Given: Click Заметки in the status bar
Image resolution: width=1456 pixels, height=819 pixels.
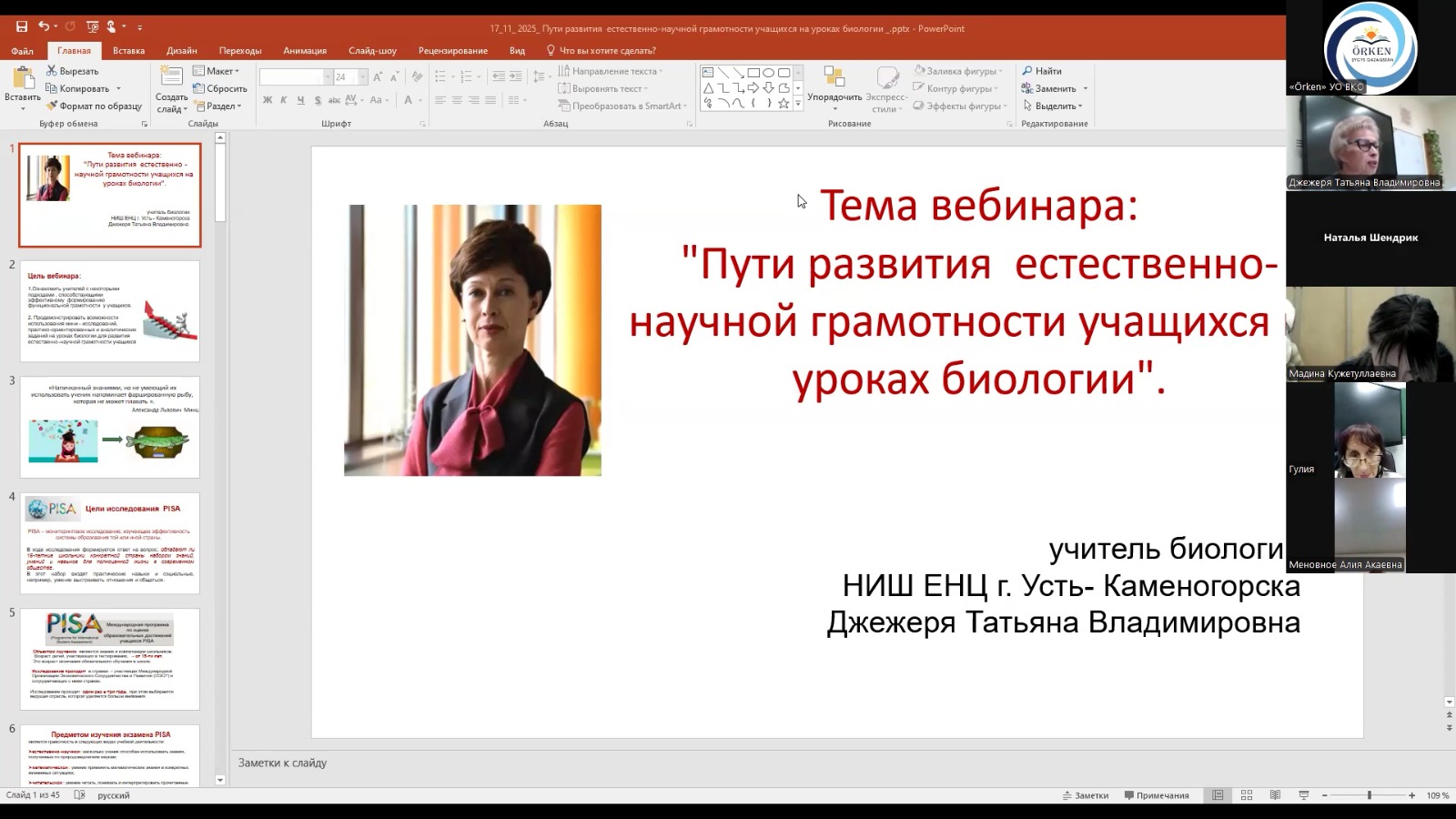Looking at the screenshot, I should point(1087,794).
